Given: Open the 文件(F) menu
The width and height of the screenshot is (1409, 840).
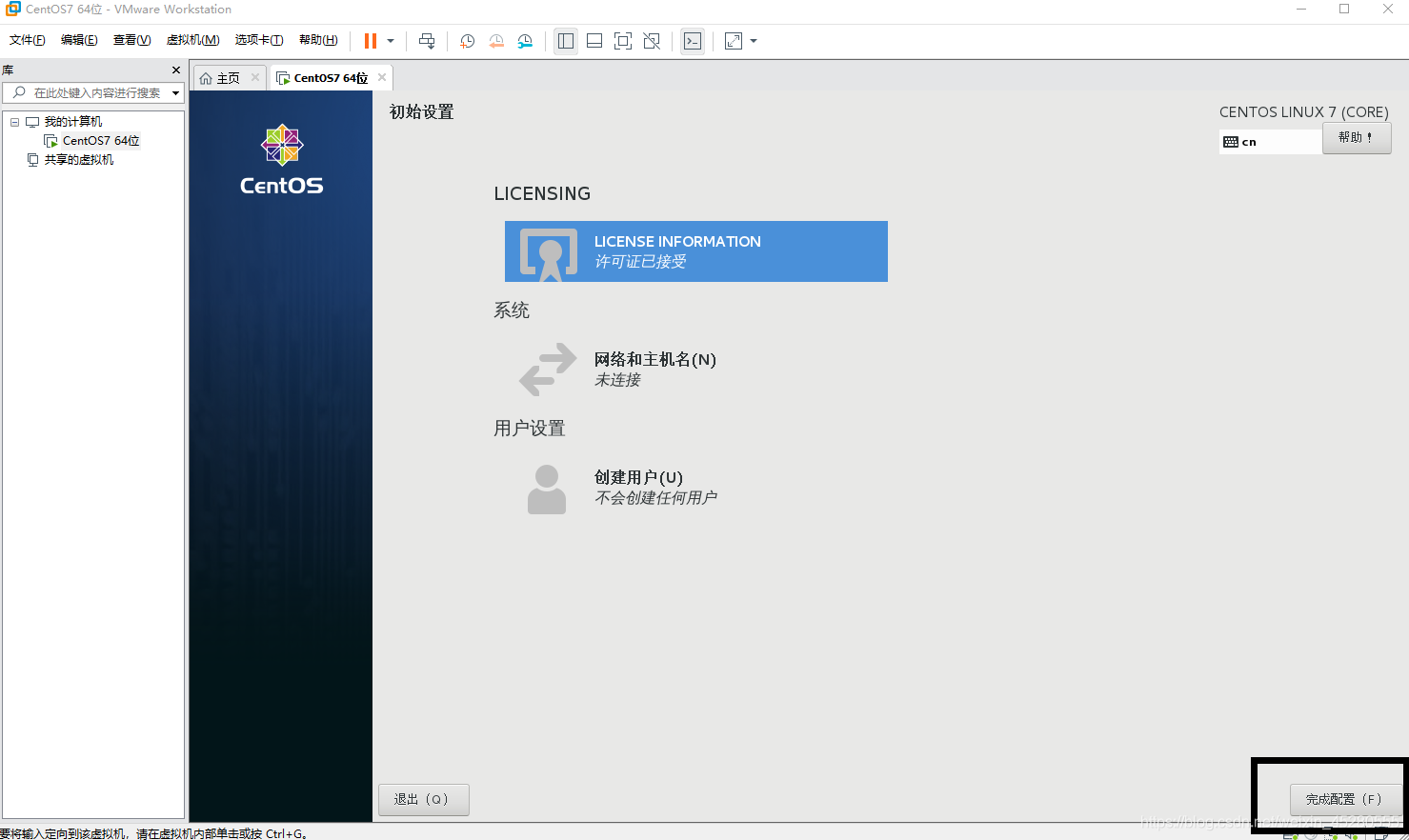Looking at the screenshot, I should [28, 40].
